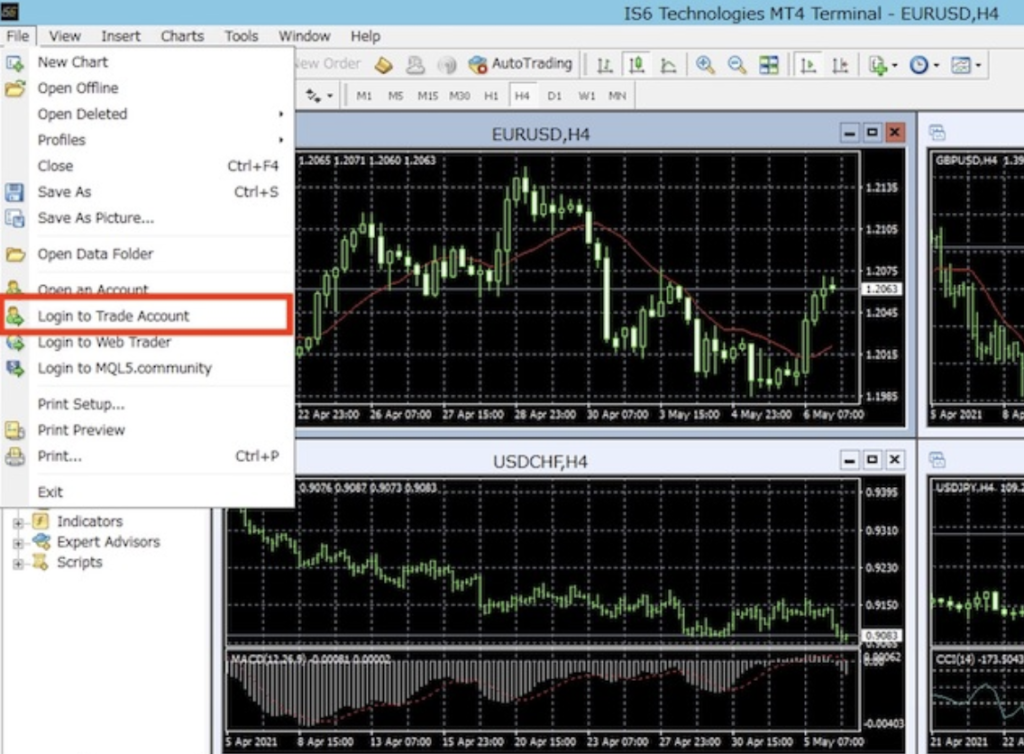Choose Print... menu entry
The image size is (1024, 754).
(x=147, y=456)
